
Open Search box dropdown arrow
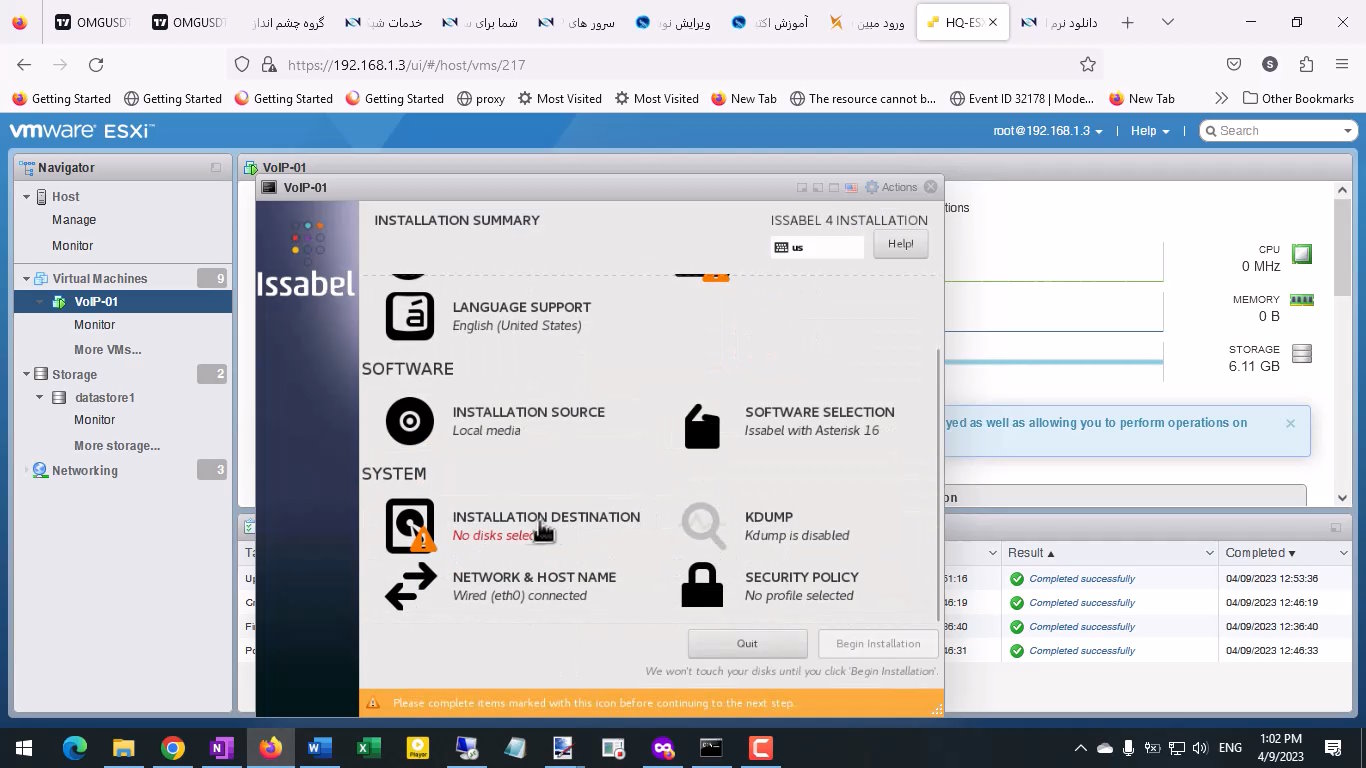tap(1347, 131)
